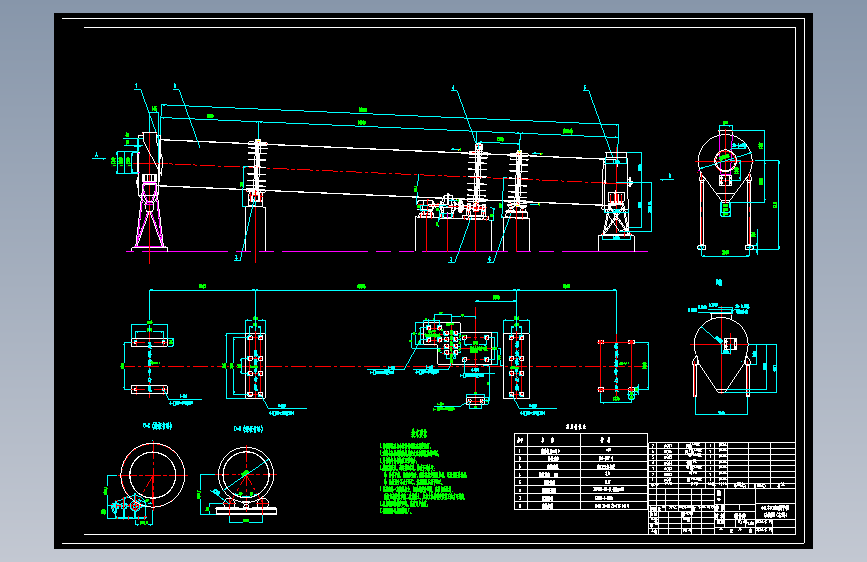Click the white-bordered specification table
Screen dimensions: 867x562
click(x=581, y=471)
